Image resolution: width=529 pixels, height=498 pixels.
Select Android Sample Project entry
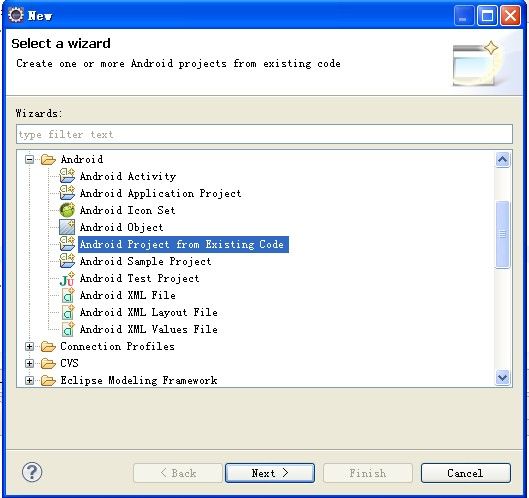[145, 261]
